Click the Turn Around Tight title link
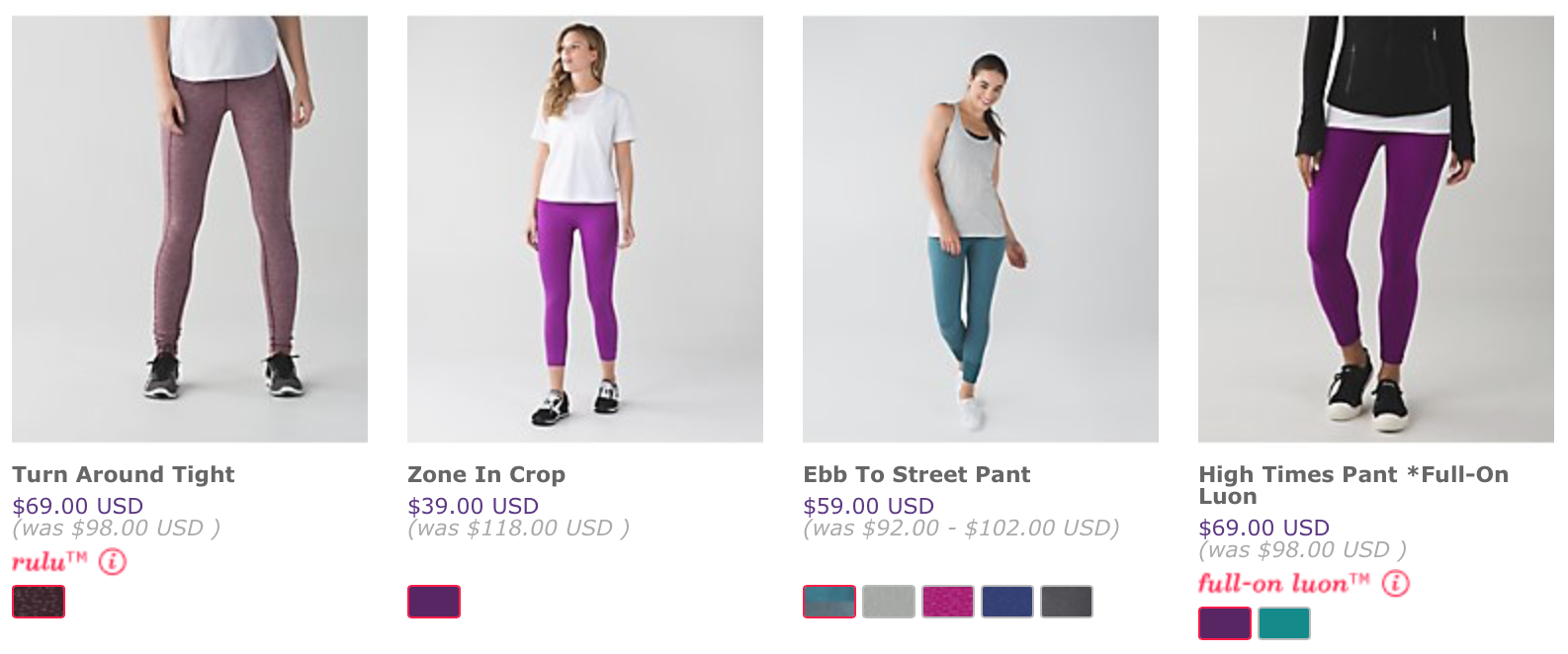Image resolution: width=1568 pixels, height=654 pixels. tap(124, 474)
